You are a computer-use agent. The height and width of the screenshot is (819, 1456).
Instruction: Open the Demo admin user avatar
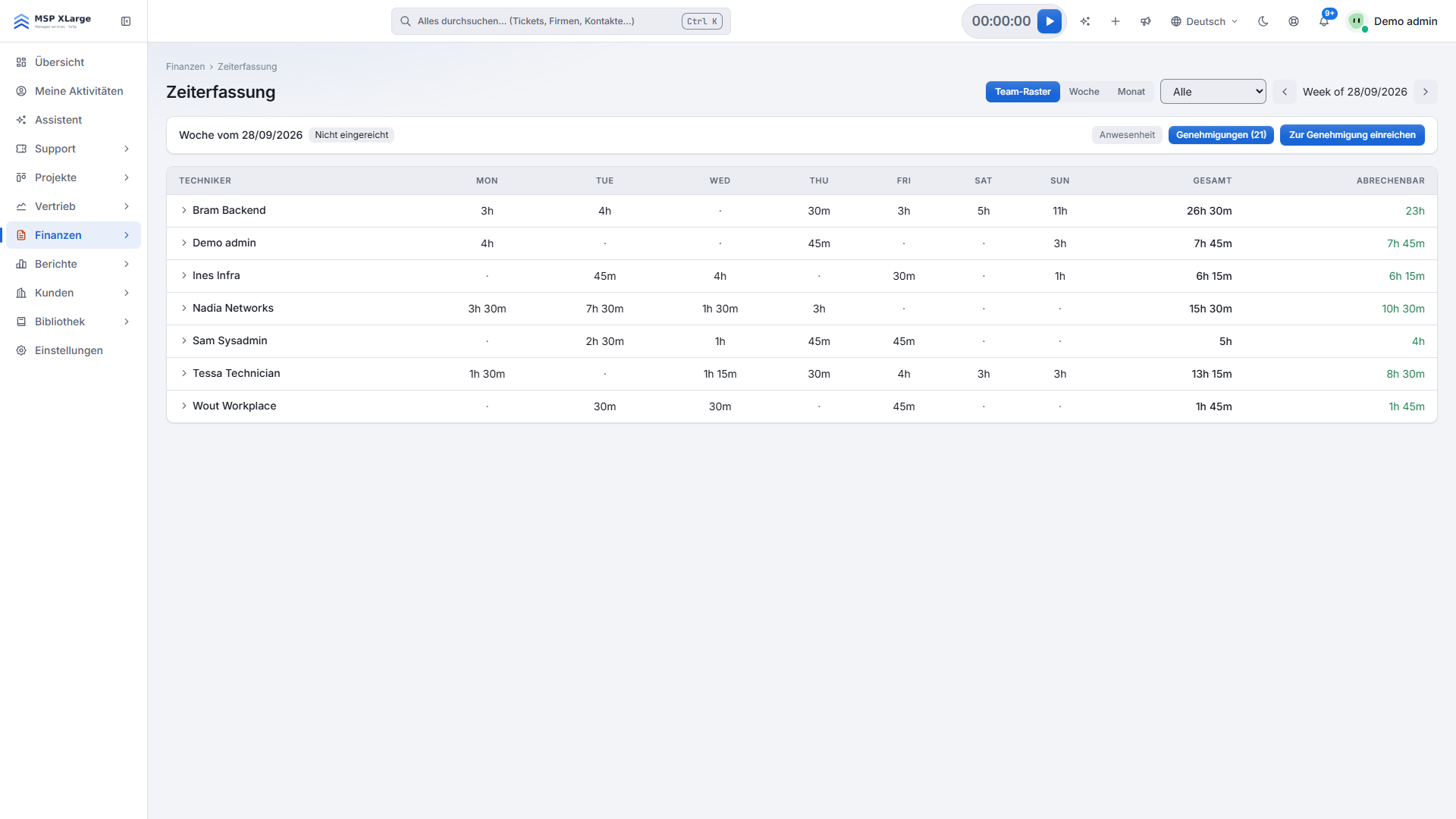(x=1357, y=21)
